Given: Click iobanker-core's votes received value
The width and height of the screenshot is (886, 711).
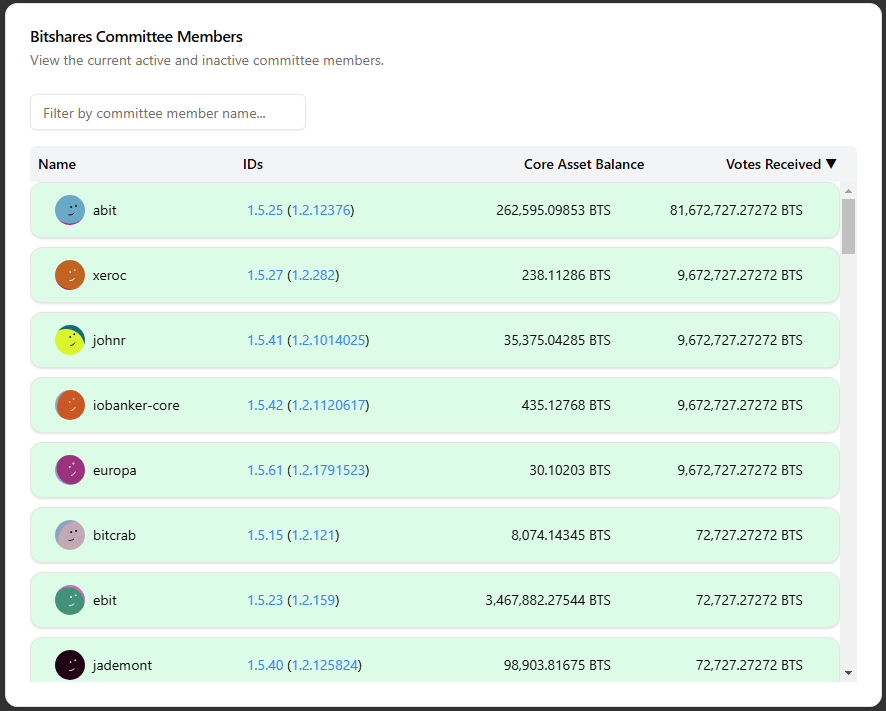Looking at the screenshot, I should 740,405.
